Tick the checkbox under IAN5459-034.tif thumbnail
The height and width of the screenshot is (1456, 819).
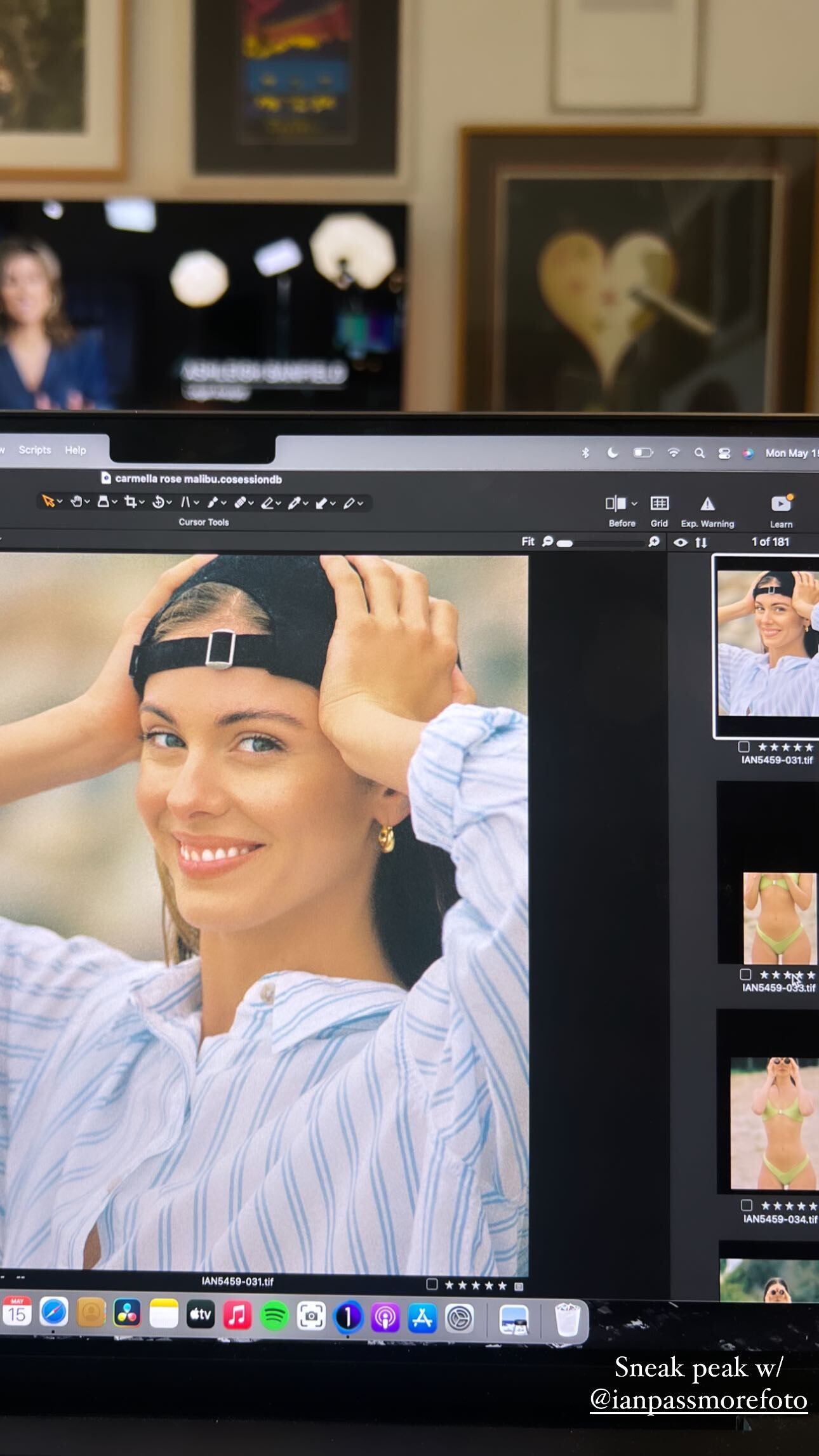coord(747,1205)
